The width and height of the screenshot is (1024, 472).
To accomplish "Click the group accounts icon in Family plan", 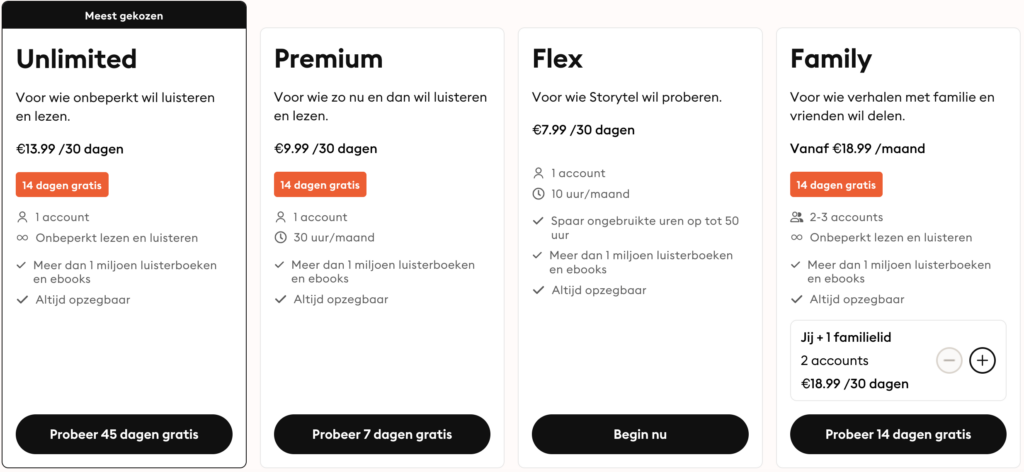I will pos(797,217).
